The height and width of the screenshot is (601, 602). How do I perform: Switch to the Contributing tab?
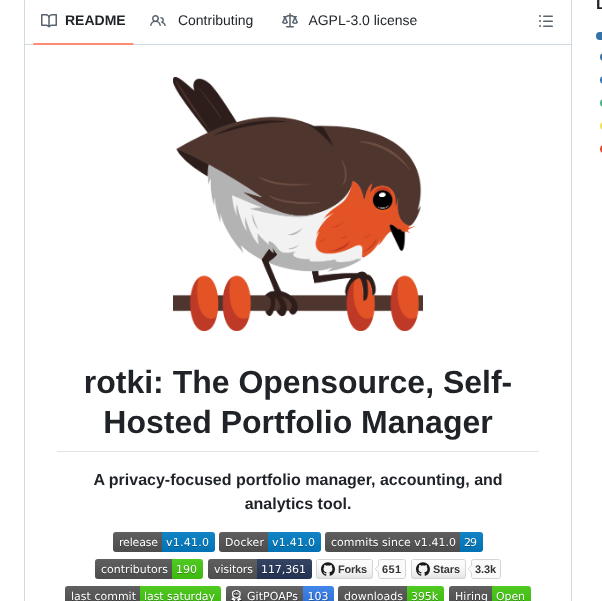(x=202, y=21)
